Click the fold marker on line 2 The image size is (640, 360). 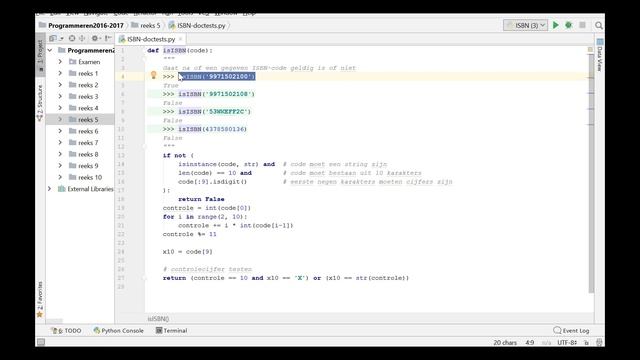click(144, 59)
